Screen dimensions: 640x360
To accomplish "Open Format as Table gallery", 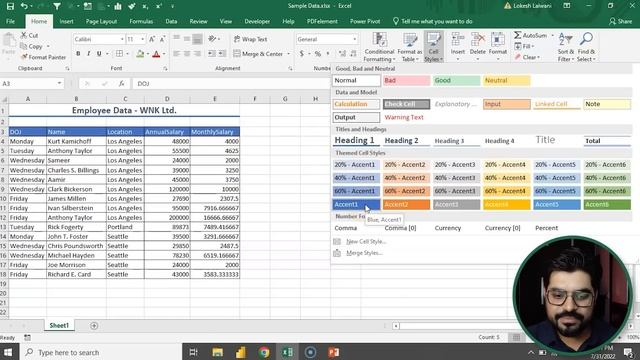I will tap(409, 47).
